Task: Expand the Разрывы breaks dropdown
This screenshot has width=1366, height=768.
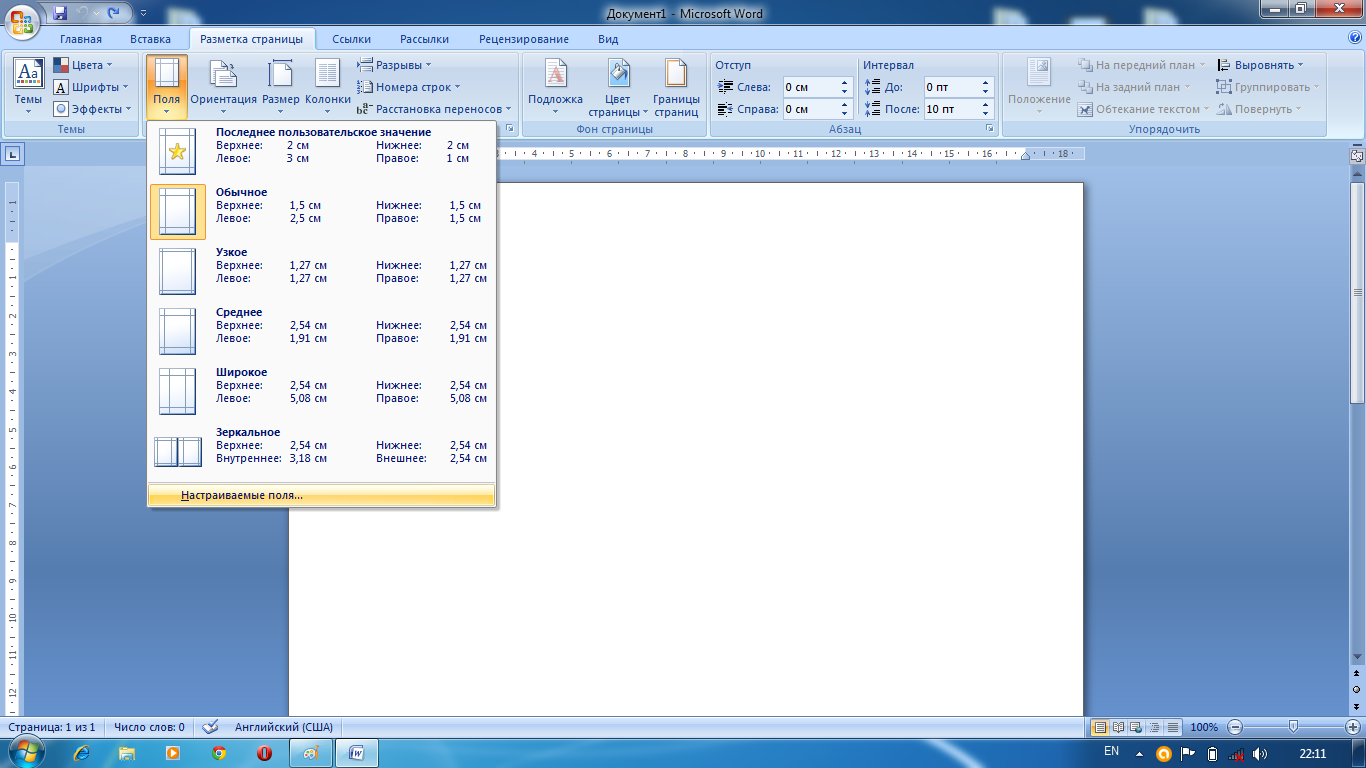Action: click(x=395, y=65)
